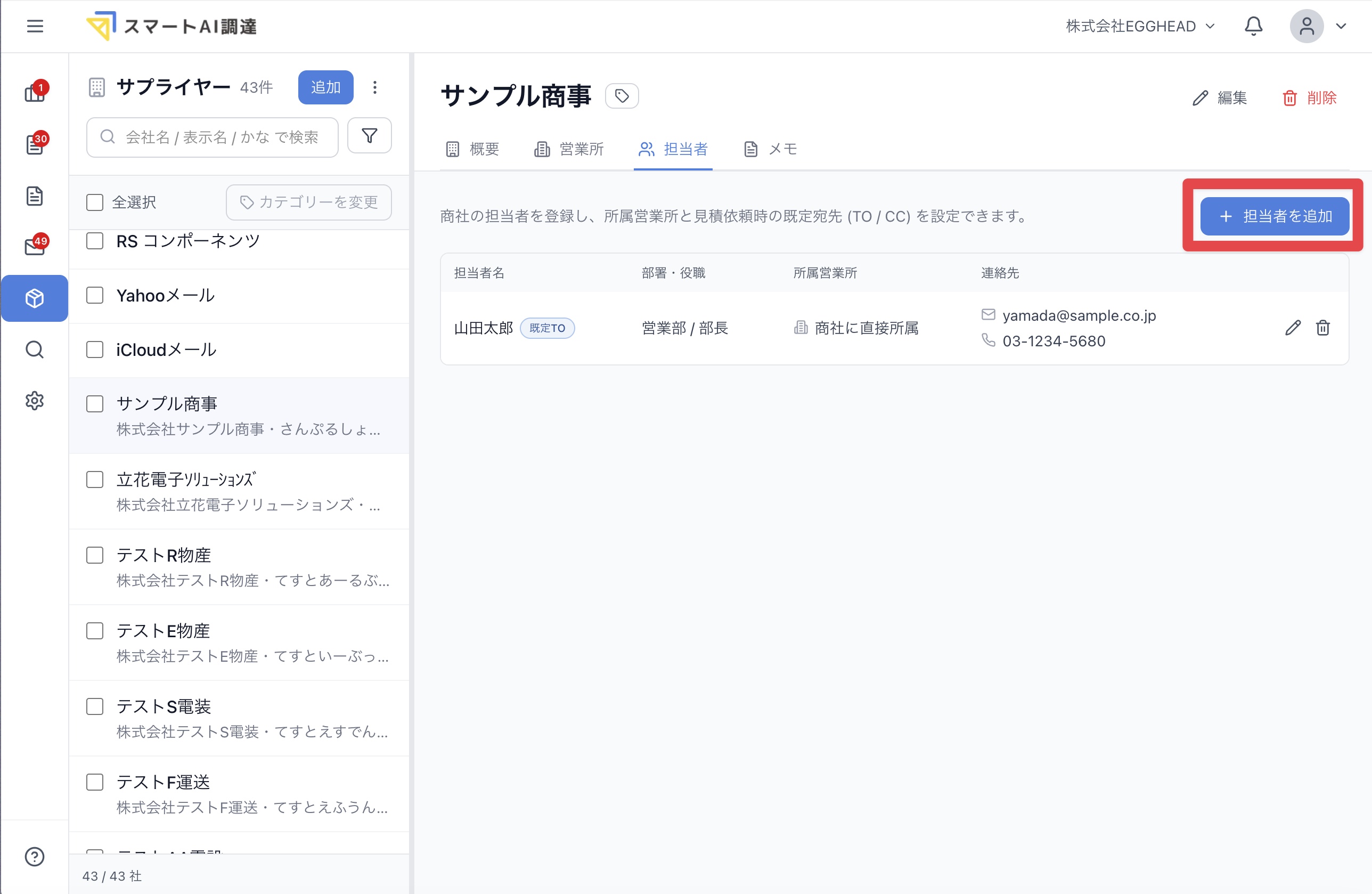Click the スマートAI調達 logo
The height and width of the screenshot is (894, 1372).
(171, 26)
